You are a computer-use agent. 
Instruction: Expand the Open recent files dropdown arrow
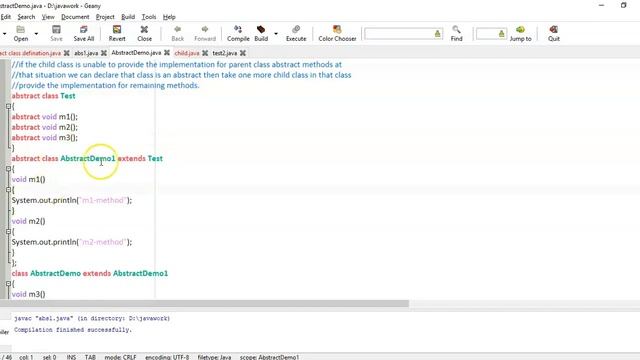[x=36, y=33]
